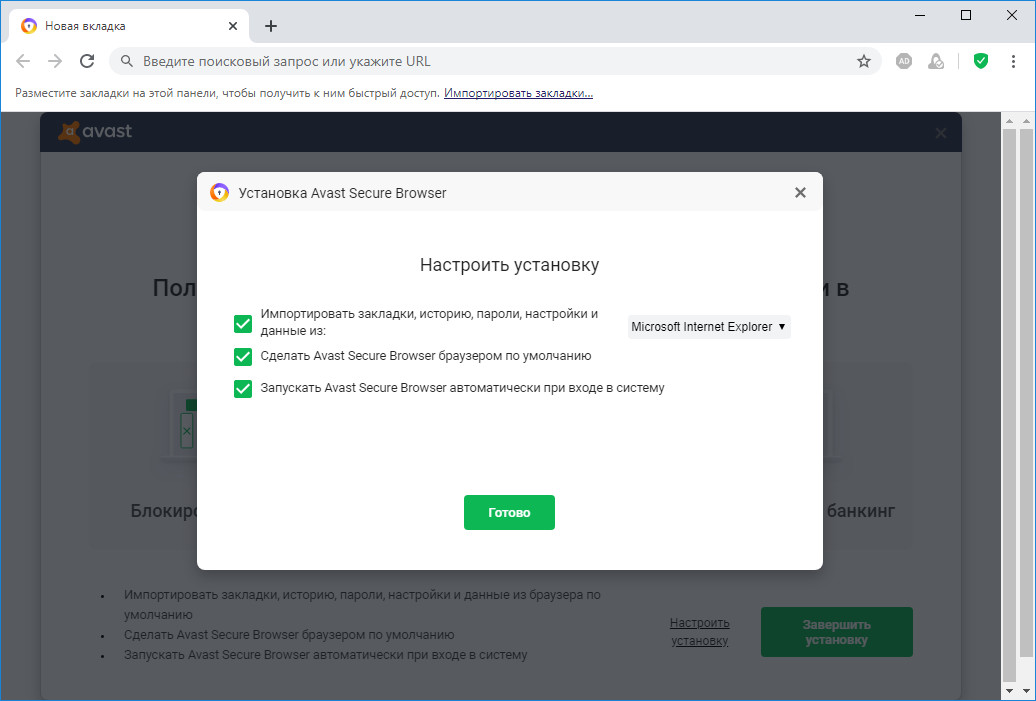1036x701 pixels.
Task: Reload the page with the refresh icon
Action: click(x=87, y=61)
